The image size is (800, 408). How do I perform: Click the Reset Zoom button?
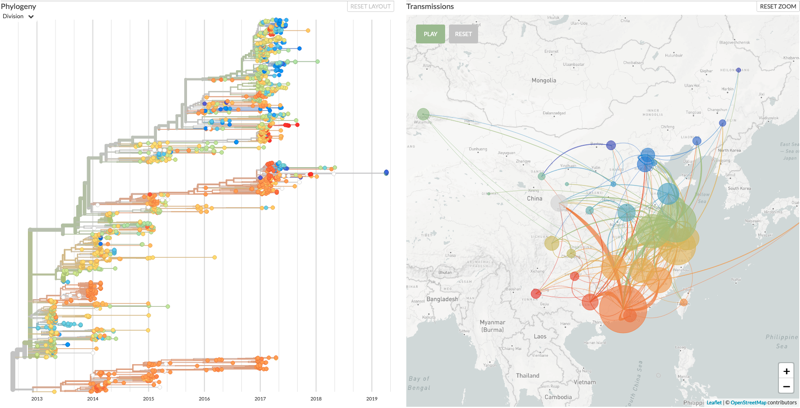click(777, 7)
